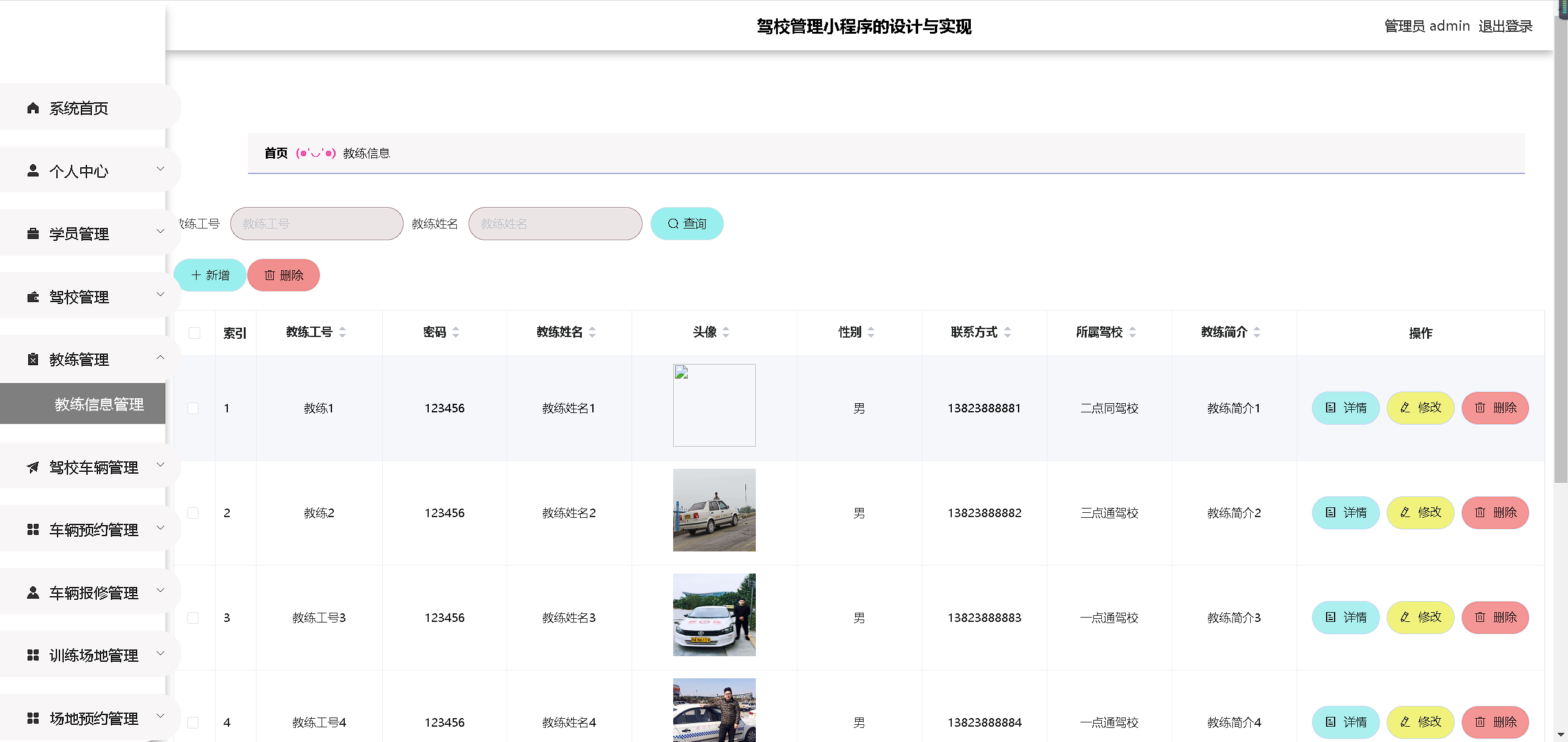Open 详情 for row 教练2

(x=1346, y=513)
